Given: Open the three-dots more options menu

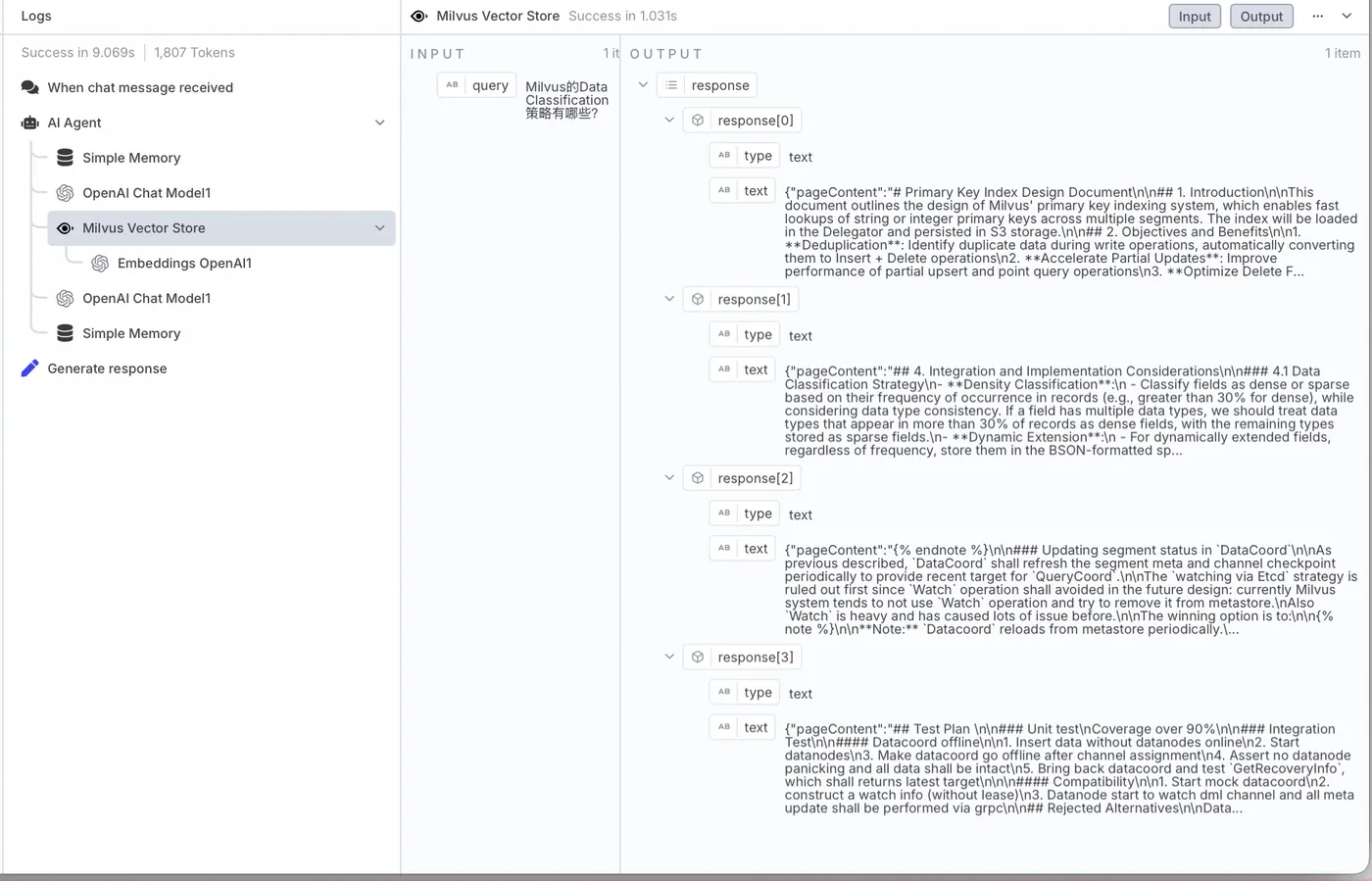Looking at the screenshot, I should [x=1317, y=16].
